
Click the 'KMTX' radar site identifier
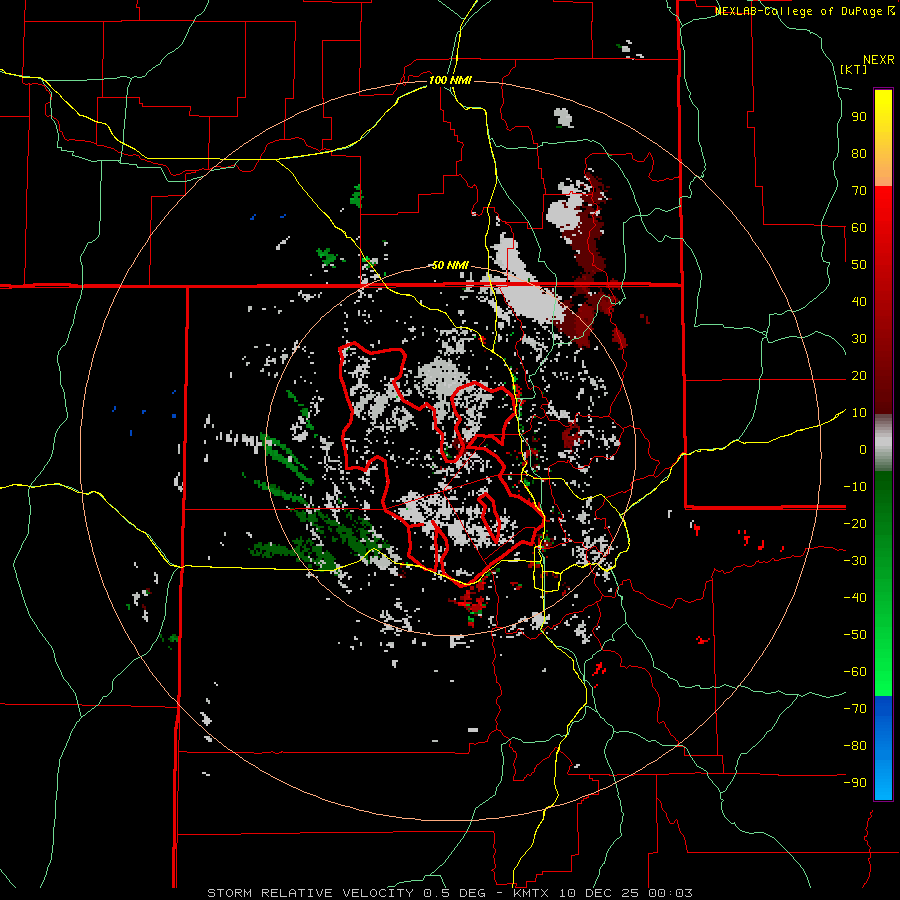coord(530,893)
